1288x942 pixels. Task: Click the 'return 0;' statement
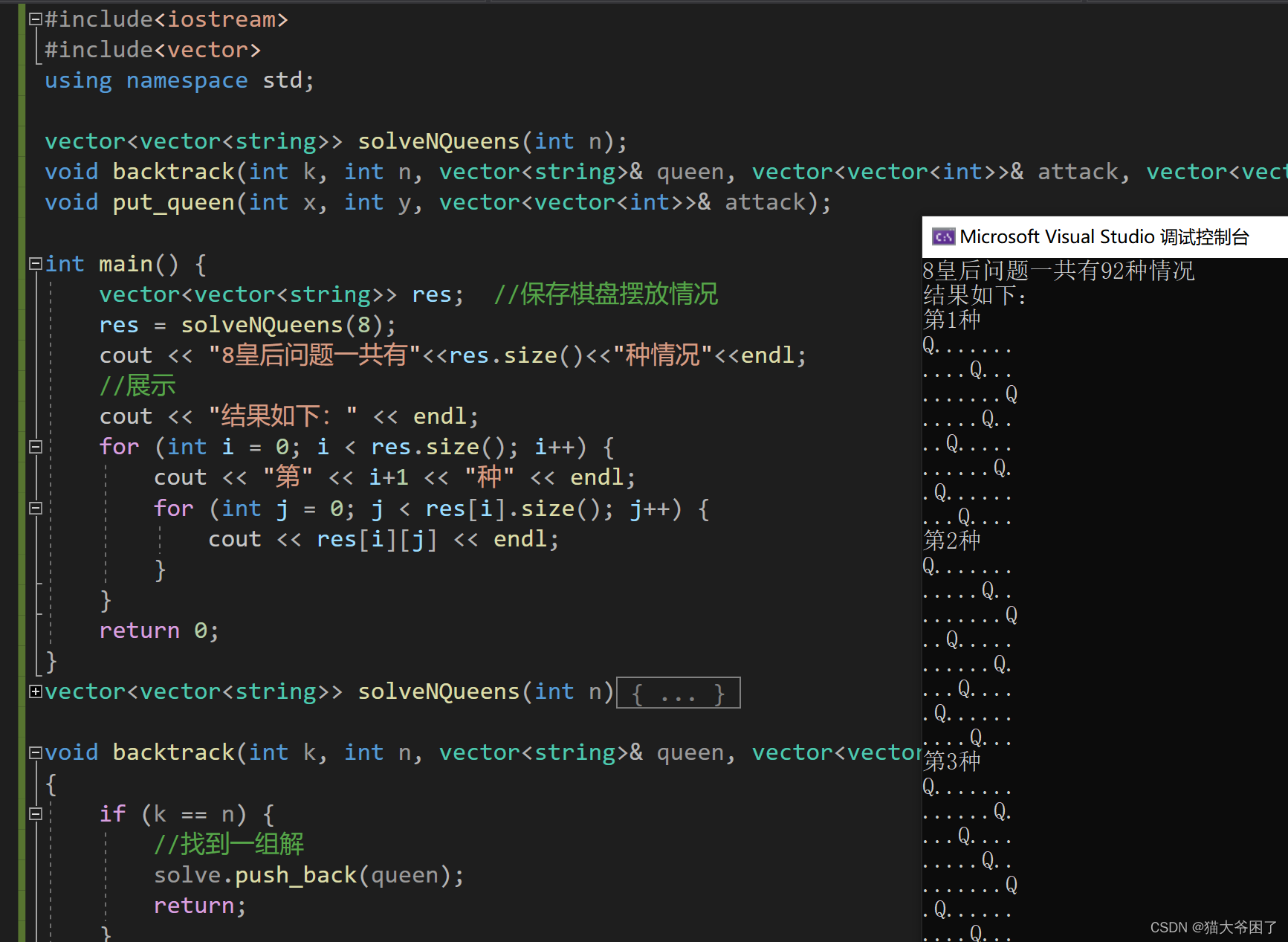click(x=159, y=630)
